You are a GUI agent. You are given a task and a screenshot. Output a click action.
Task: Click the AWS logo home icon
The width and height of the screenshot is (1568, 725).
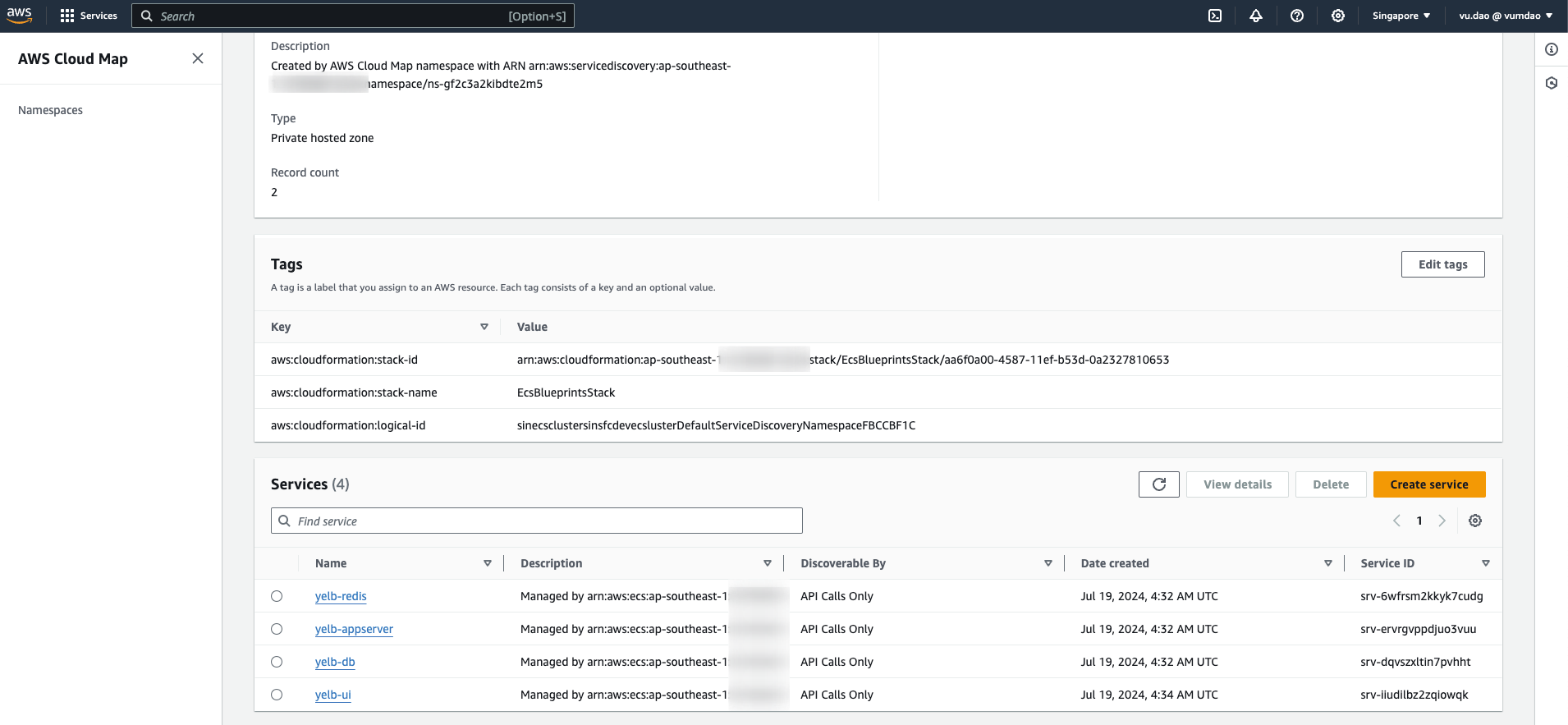pos(20,16)
